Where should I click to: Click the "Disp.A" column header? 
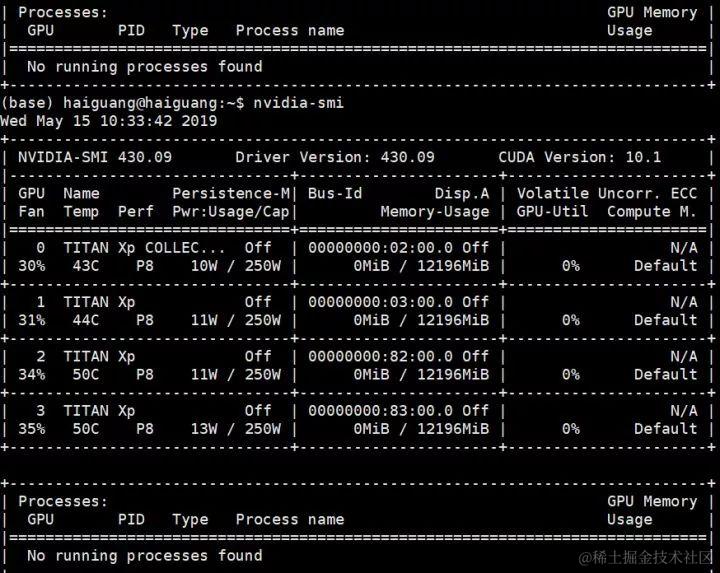click(x=462, y=193)
